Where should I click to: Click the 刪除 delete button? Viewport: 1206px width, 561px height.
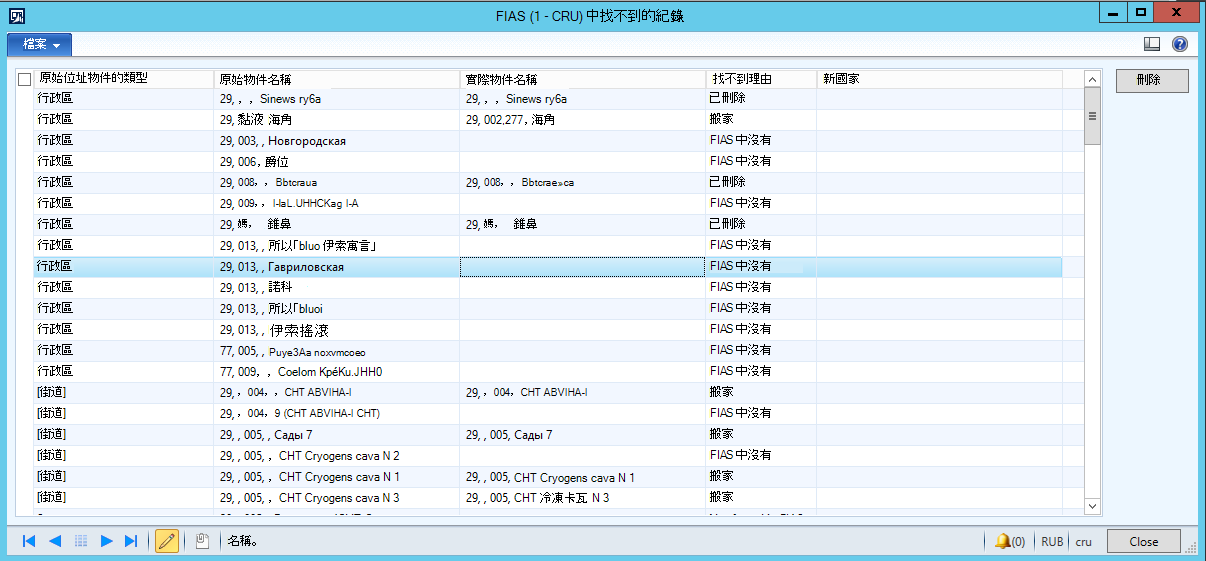coord(1152,81)
